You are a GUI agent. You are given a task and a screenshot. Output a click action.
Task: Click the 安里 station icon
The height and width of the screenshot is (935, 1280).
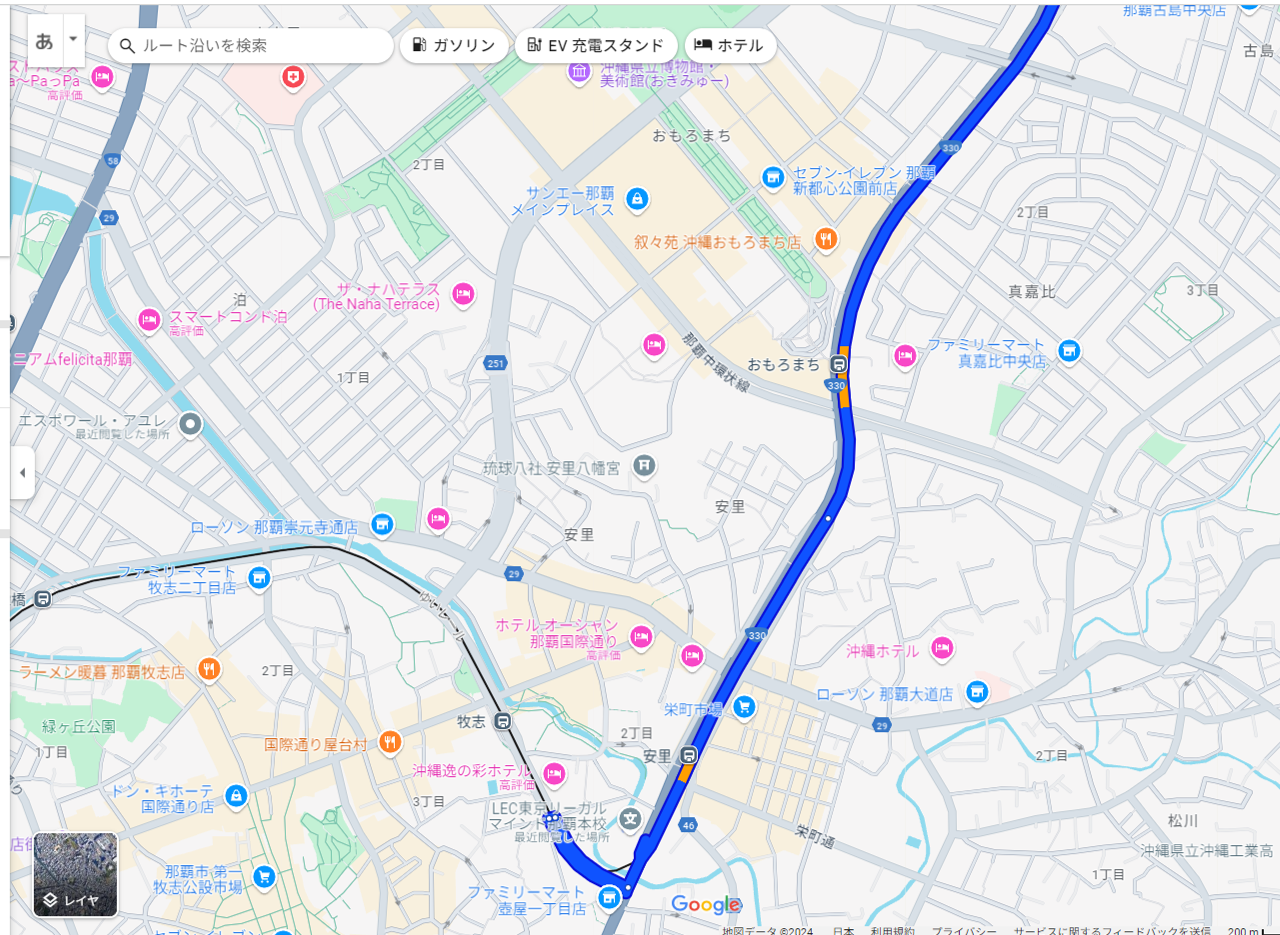click(688, 755)
